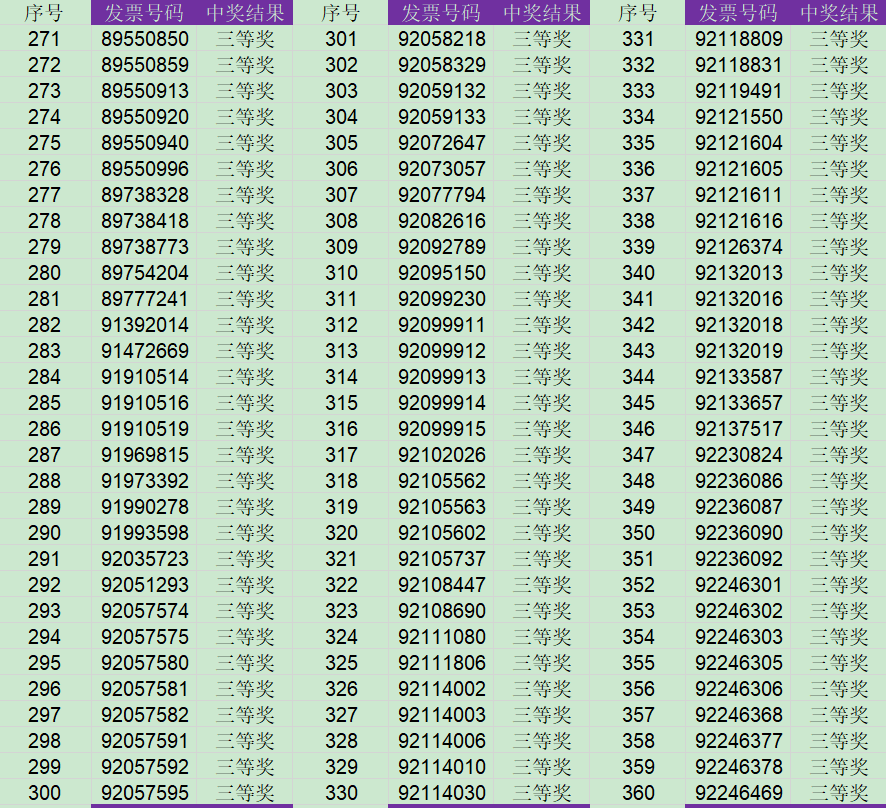This screenshot has width=886, height=808.
Task: Select invoice number 92246368
Action: point(739,715)
